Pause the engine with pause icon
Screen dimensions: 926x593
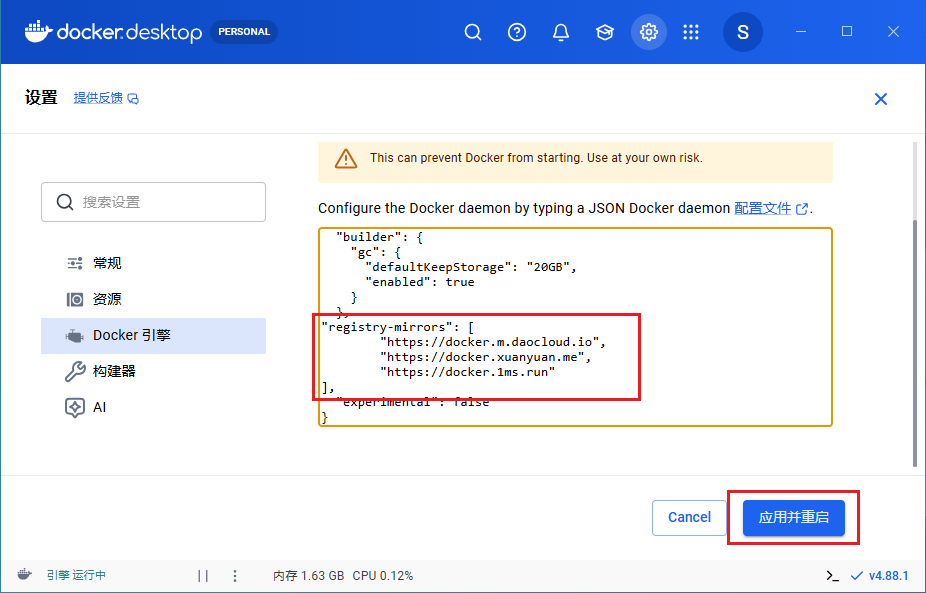[203, 575]
